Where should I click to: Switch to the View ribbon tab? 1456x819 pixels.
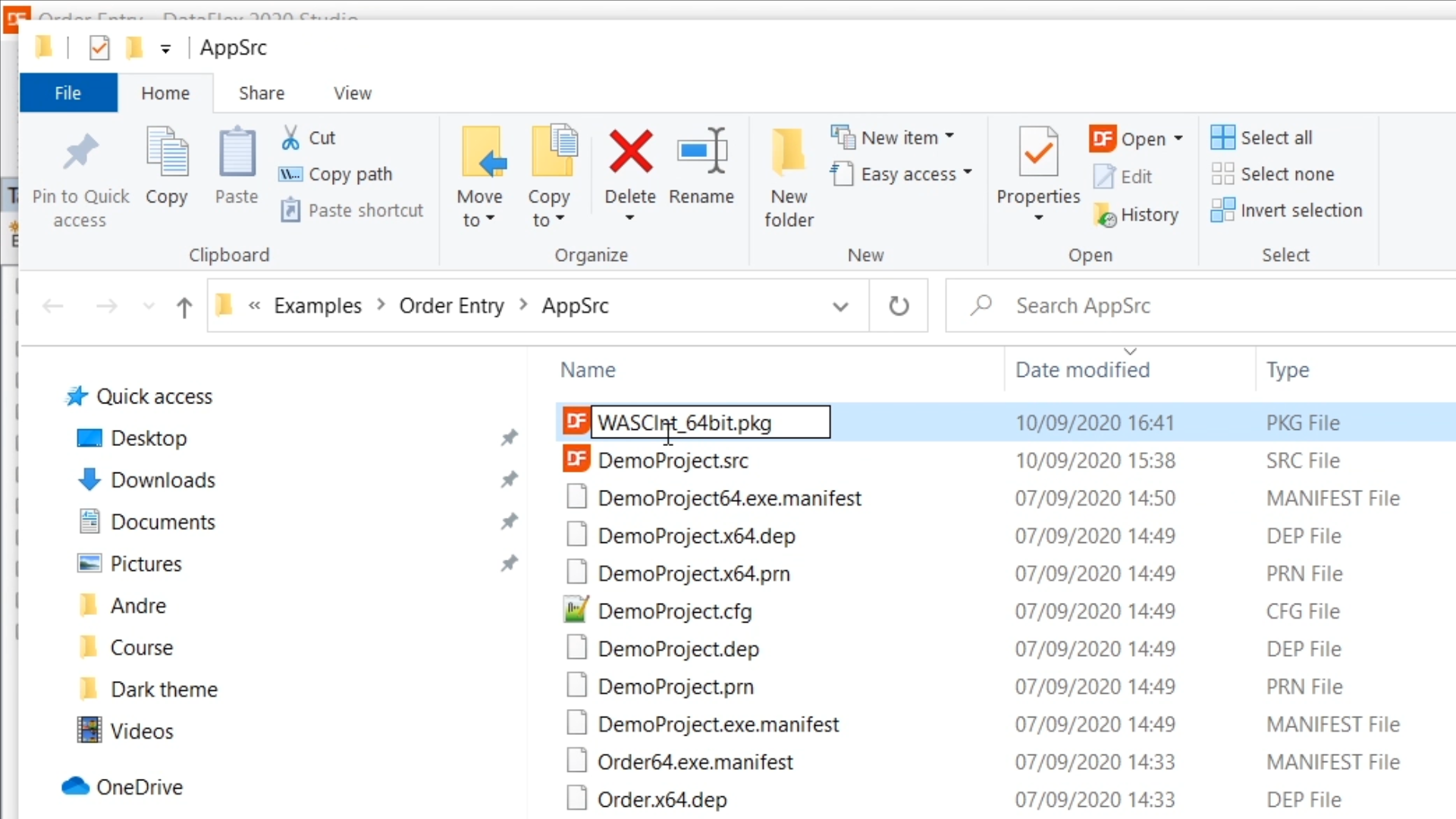(x=353, y=93)
